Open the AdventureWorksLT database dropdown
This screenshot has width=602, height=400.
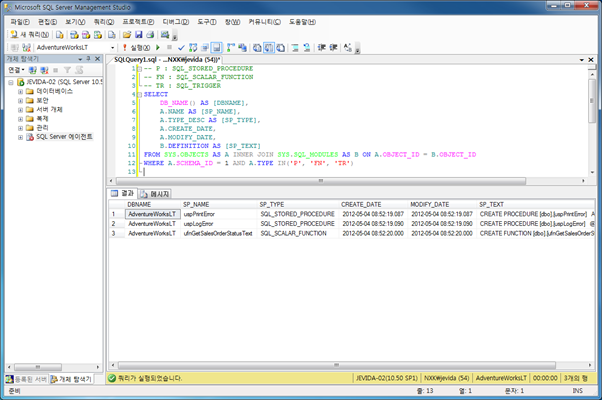point(112,48)
